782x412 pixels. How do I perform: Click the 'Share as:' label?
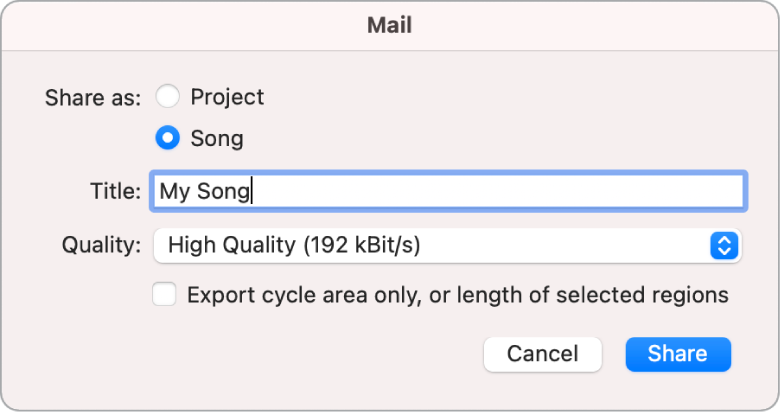pos(93,98)
